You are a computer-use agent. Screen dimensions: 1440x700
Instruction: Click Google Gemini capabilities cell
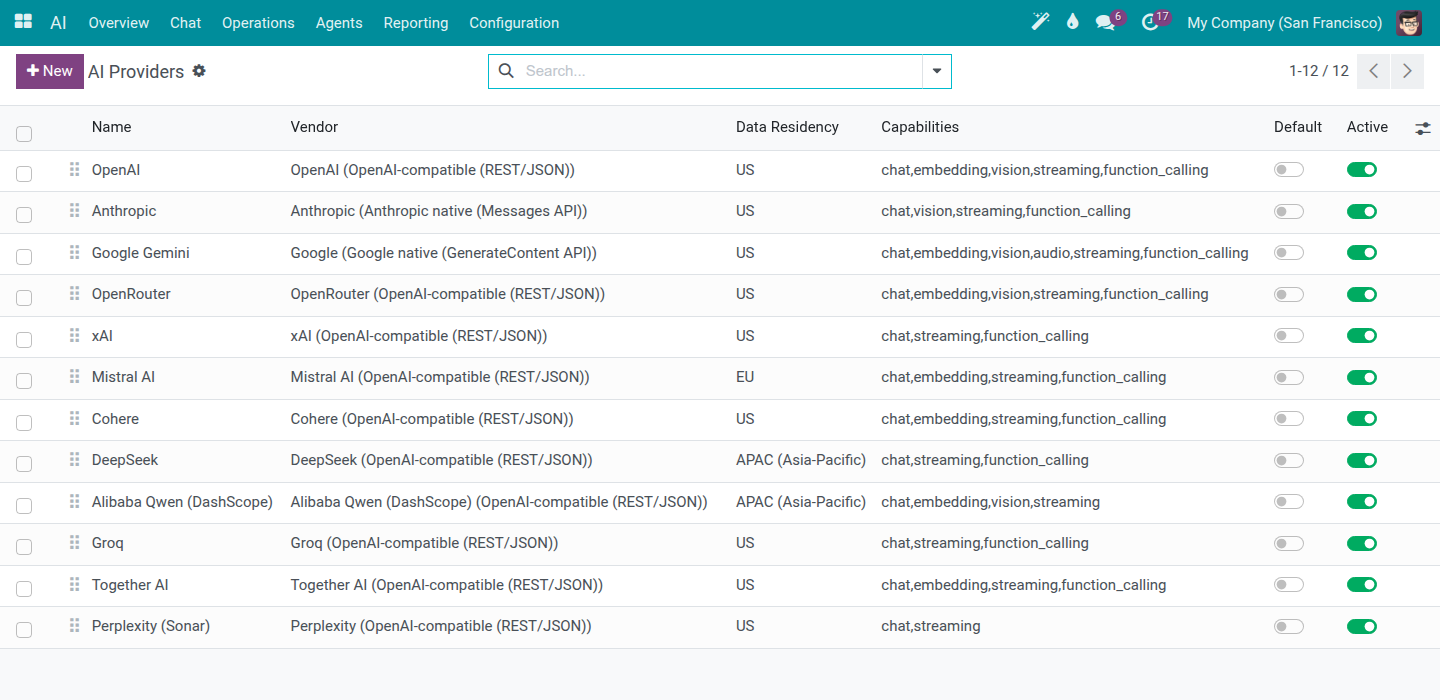click(x=1065, y=253)
